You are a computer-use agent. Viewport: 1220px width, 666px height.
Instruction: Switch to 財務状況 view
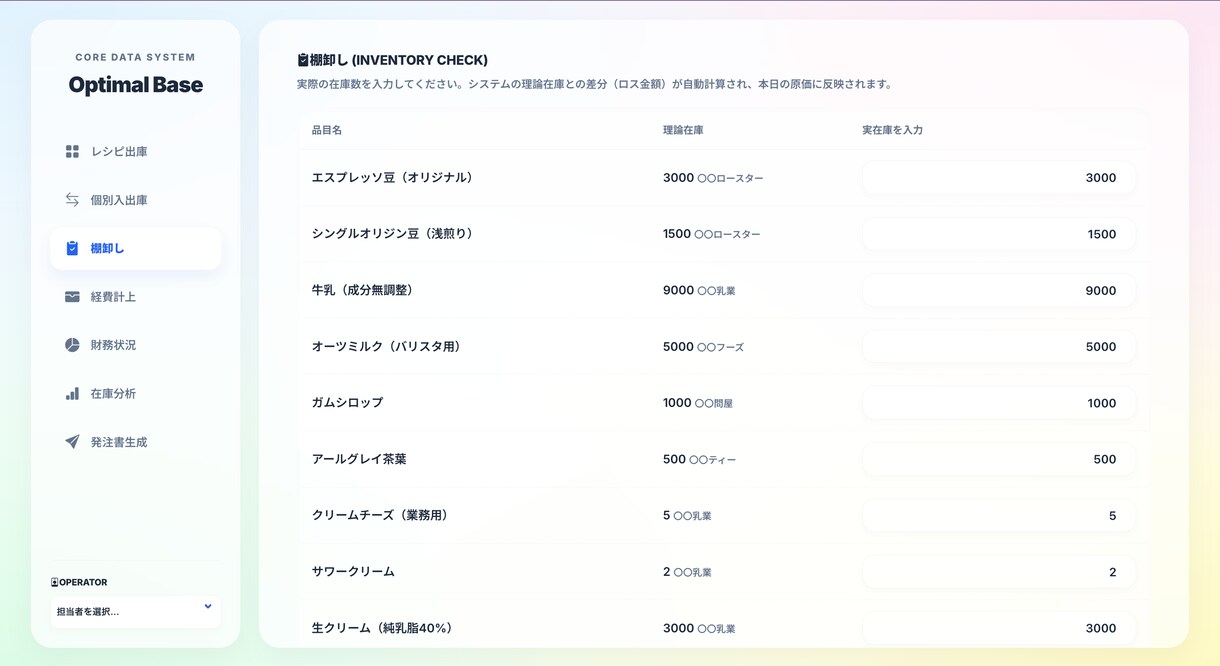135,345
